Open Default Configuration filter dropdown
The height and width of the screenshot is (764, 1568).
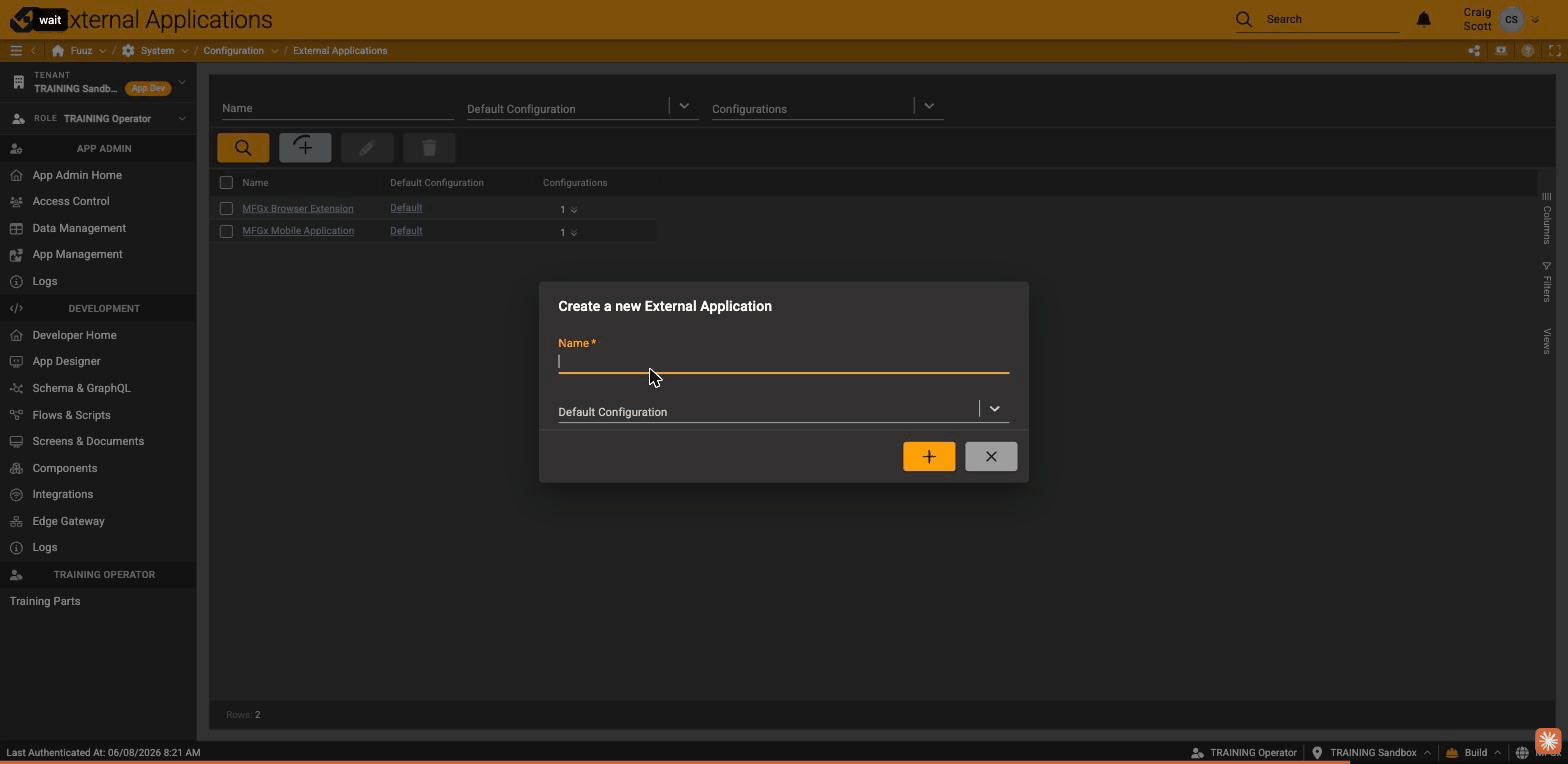[x=684, y=105]
